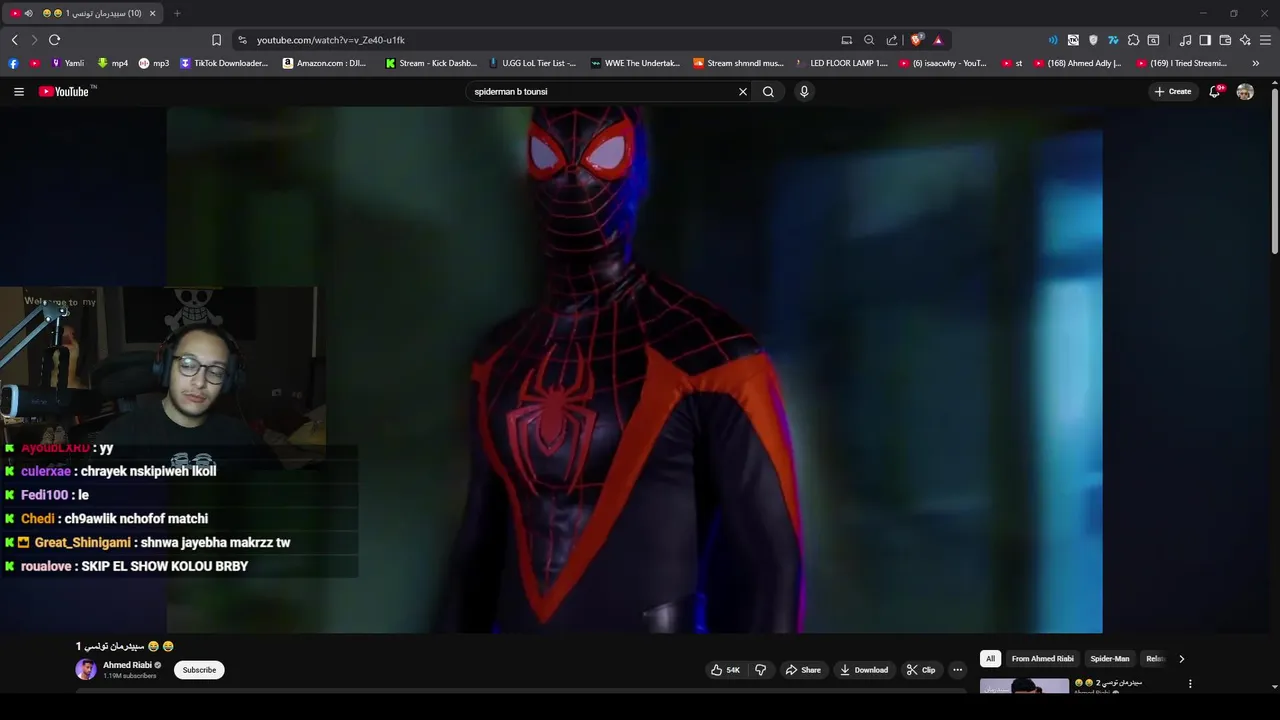Click the Share button
The width and height of the screenshot is (1280, 720).
[x=803, y=670]
